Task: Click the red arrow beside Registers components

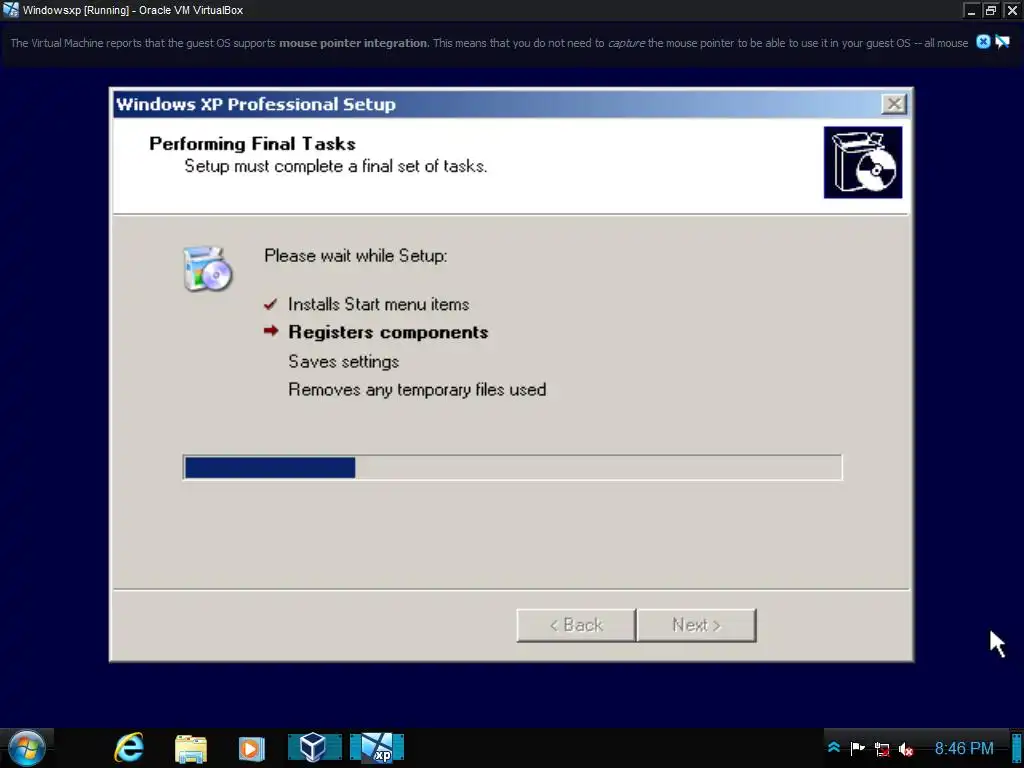Action: pos(271,331)
